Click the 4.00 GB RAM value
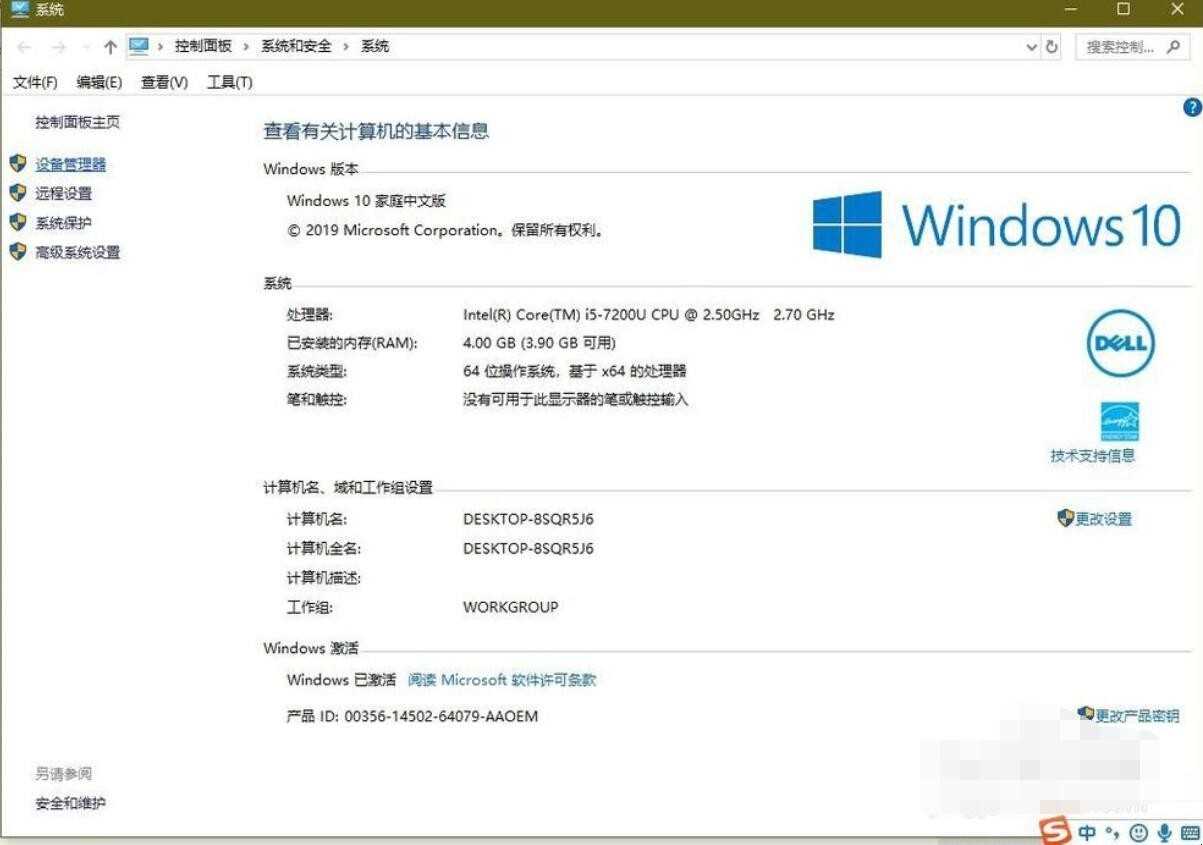 point(539,342)
